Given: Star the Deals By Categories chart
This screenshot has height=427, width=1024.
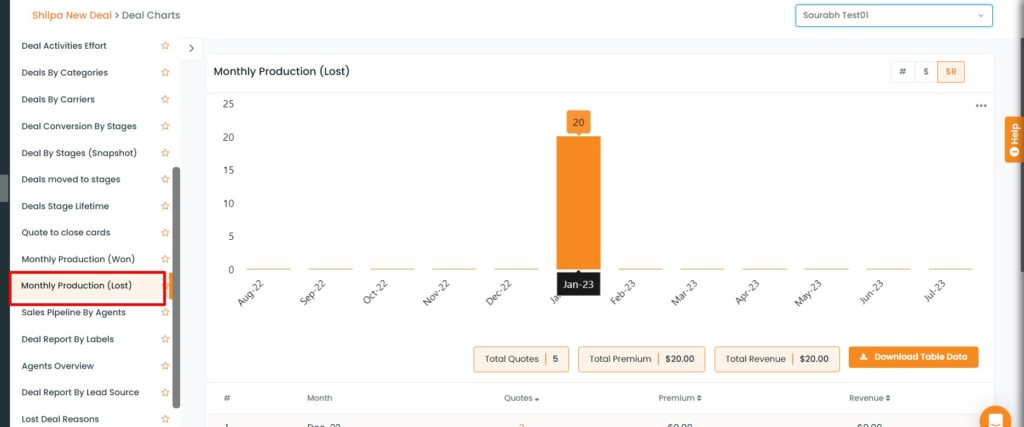Looking at the screenshot, I should (x=165, y=72).
